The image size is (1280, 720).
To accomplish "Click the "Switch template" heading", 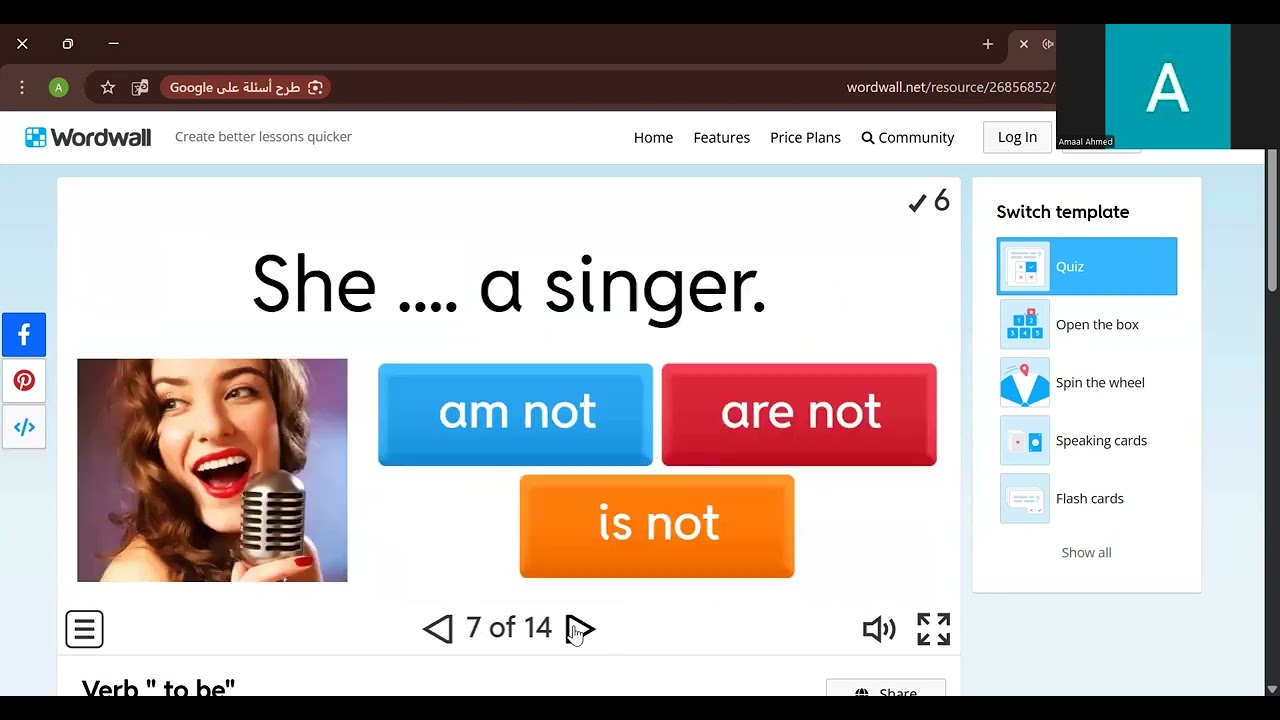I will click(x=1063, y=212).
